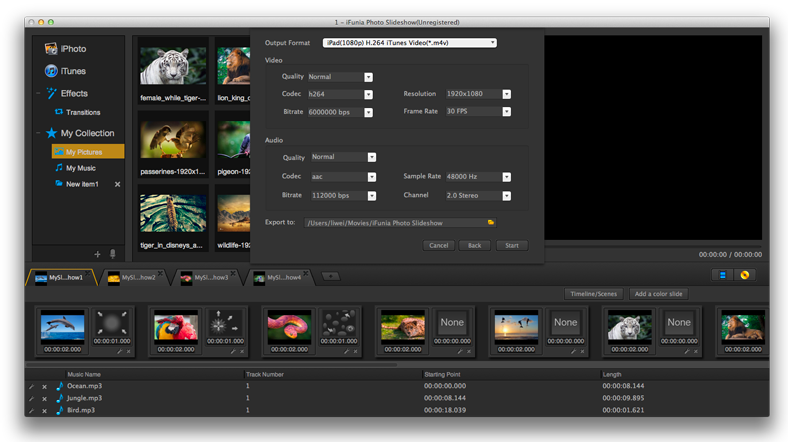Select the passerines photo thumbnail
This screenshot has width=788, height=442.
tap(173, 140)
